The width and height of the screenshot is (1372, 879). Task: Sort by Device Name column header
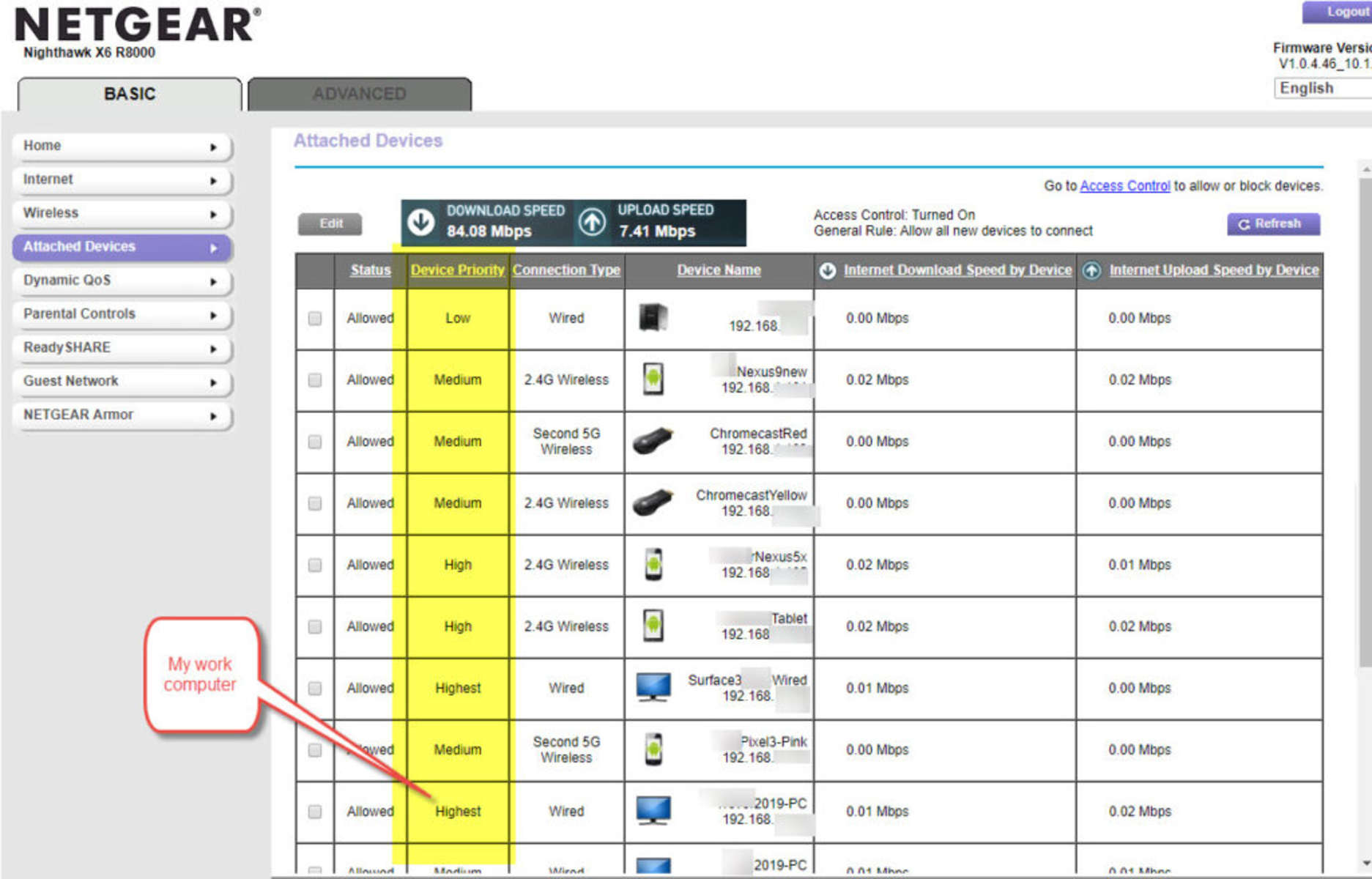click(x=719, y=270)
